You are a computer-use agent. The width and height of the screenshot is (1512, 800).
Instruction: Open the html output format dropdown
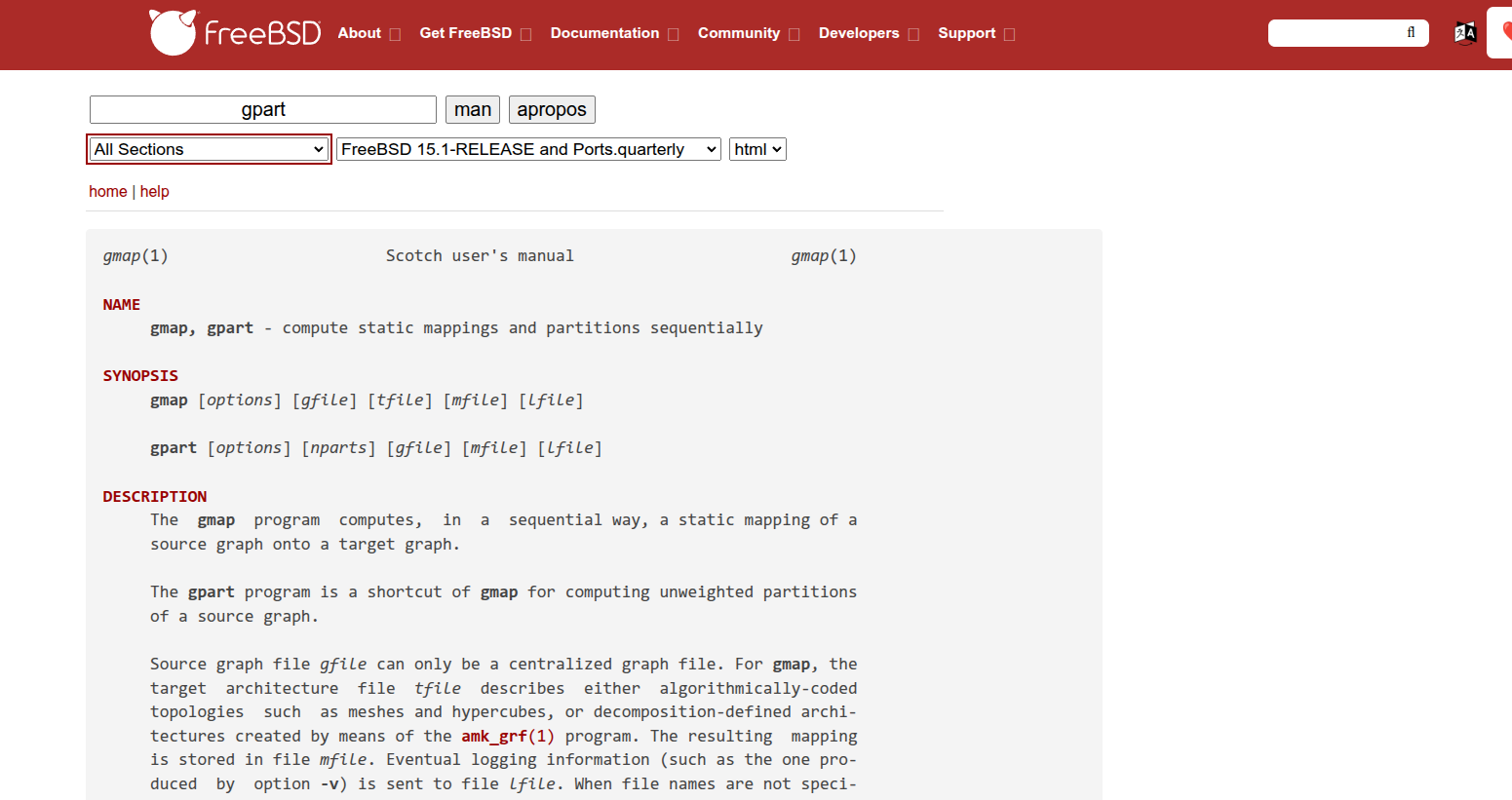(757, 149)
